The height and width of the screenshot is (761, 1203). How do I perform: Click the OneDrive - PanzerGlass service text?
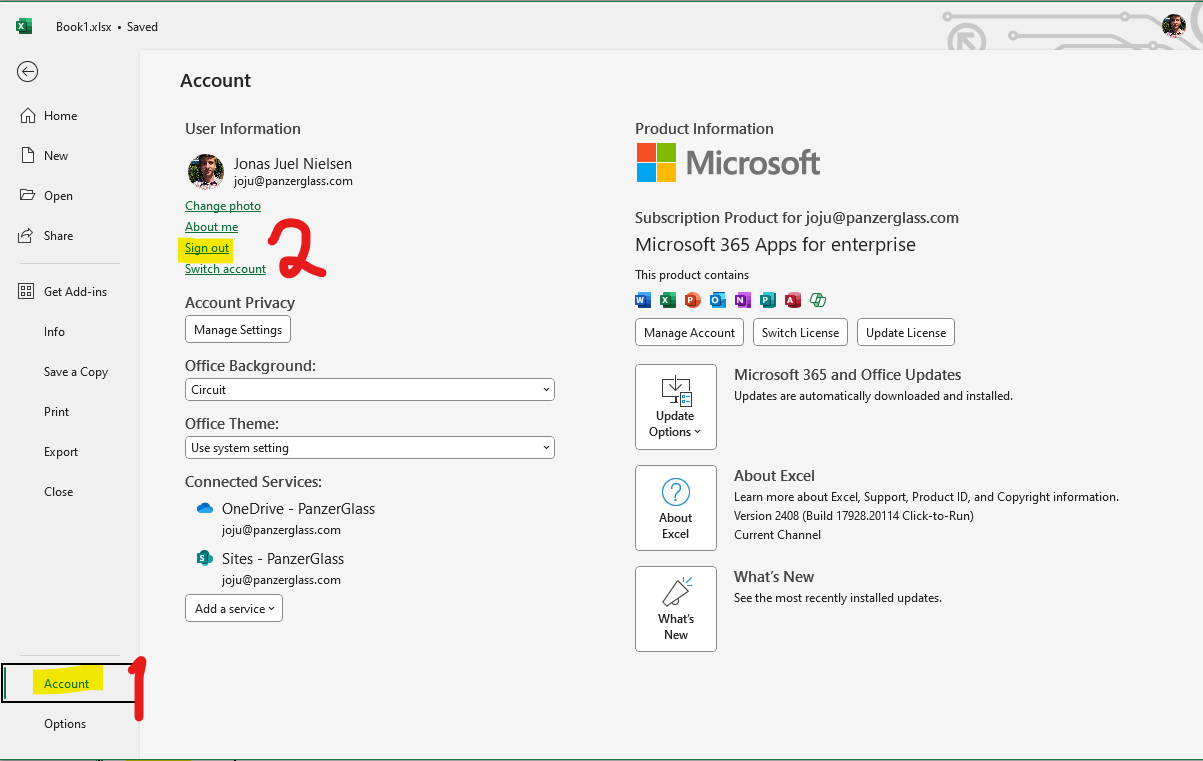pos(298,509)
